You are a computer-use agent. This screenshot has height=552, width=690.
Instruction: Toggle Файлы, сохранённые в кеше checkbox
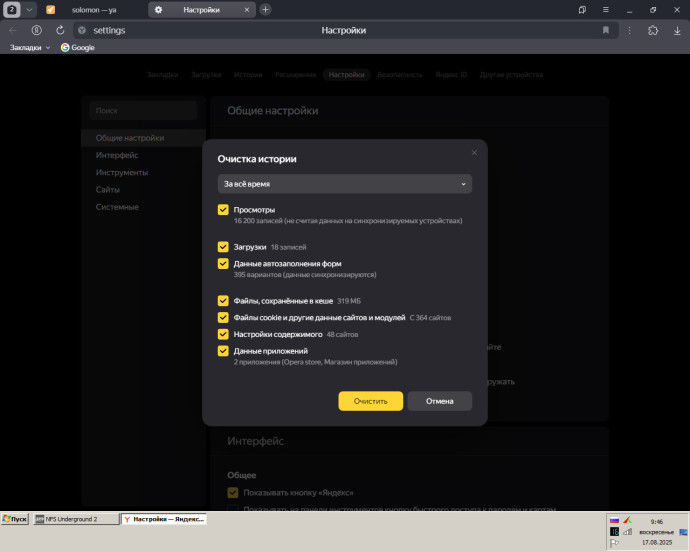[223, 301]
